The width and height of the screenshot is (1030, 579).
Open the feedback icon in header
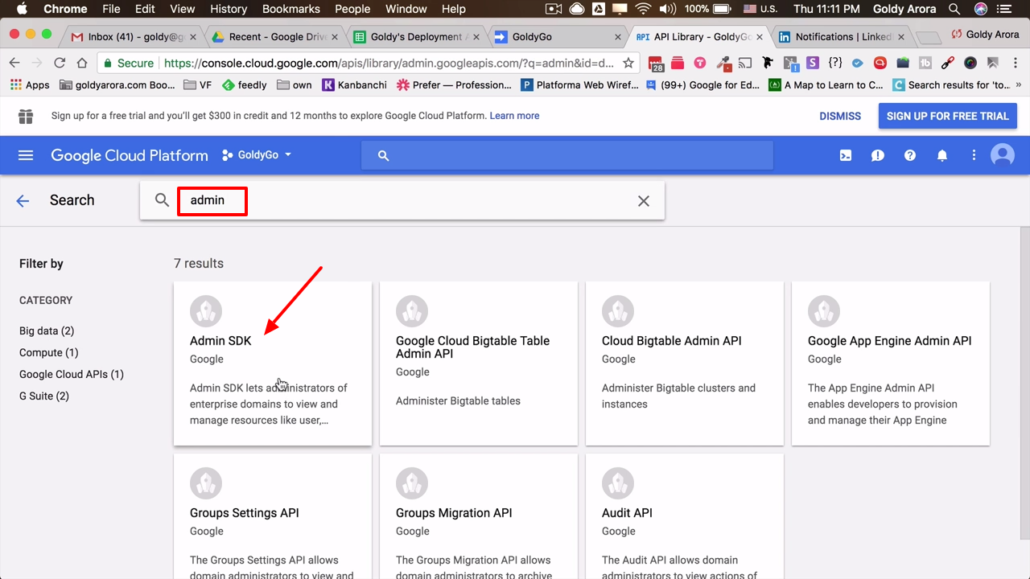pyautogui.click(x=878, y=155)
